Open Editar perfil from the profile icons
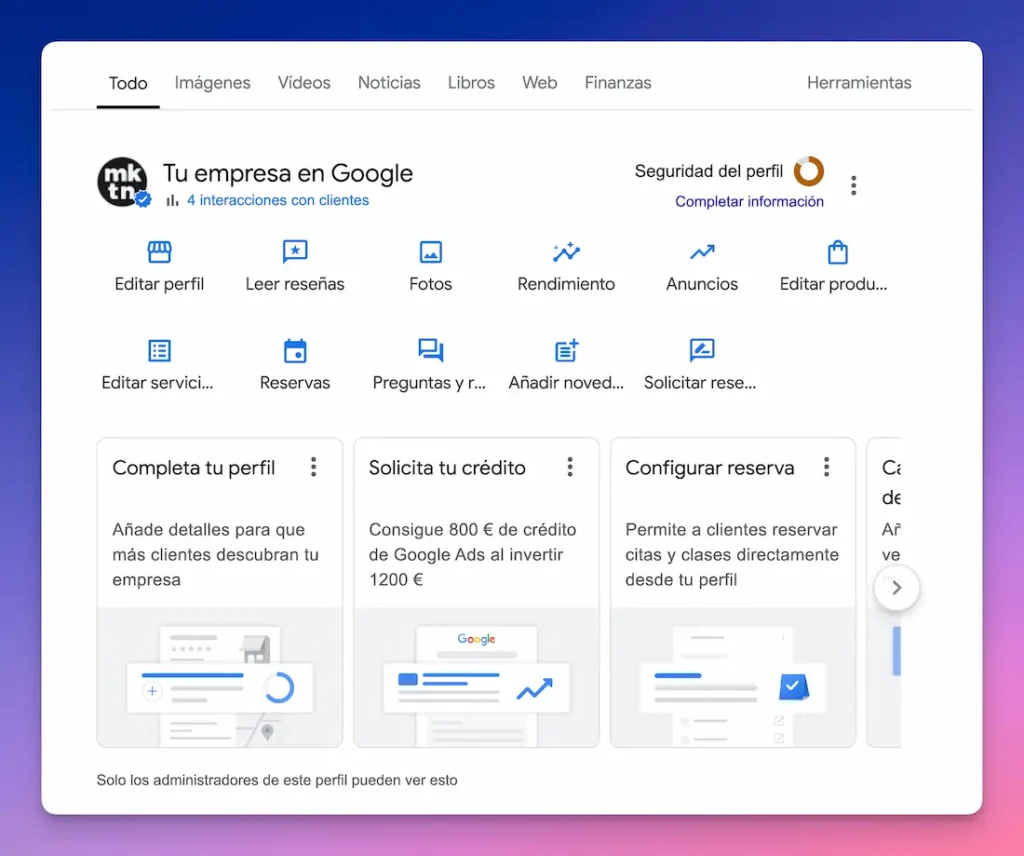The height and width of the screenshot is (856, 1024). [158, 263]
